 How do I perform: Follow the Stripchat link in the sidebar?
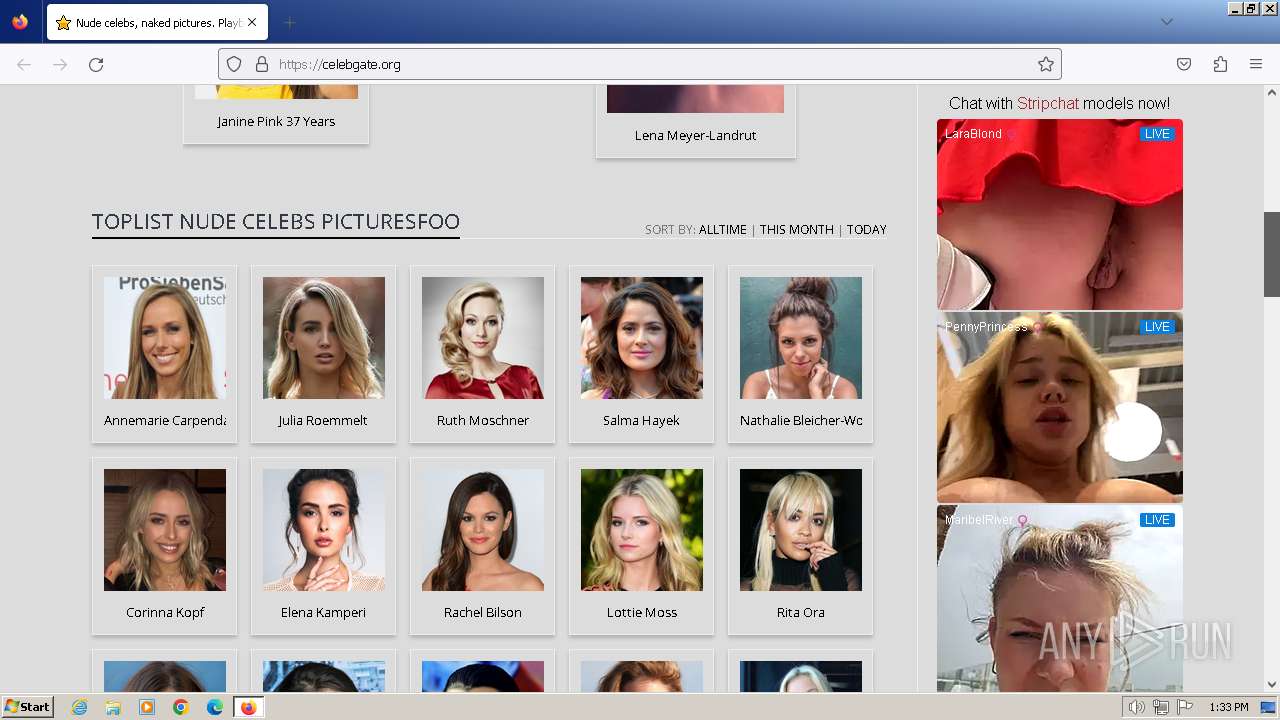[x=1047, y=103]
